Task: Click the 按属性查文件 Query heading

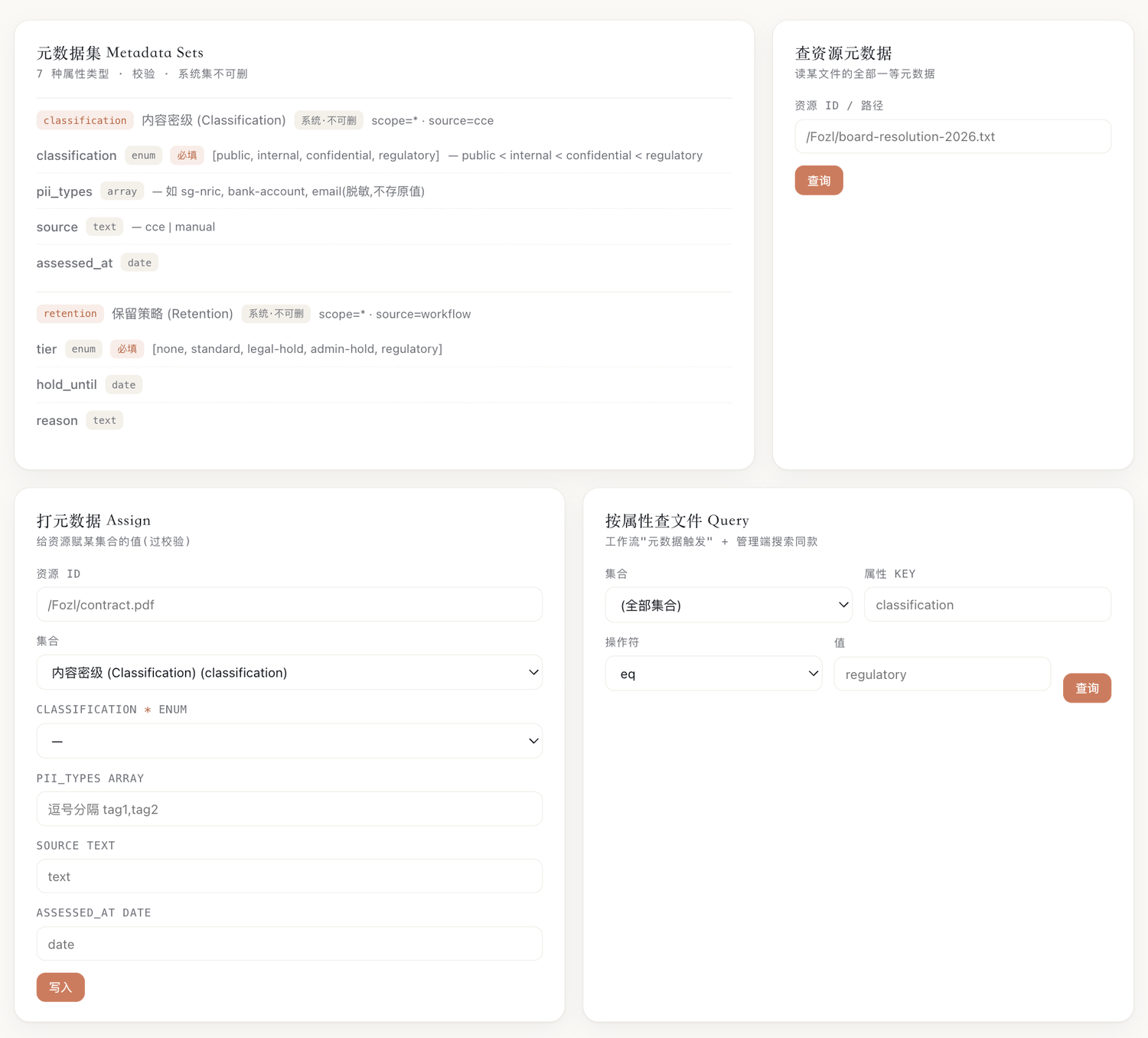Action: point(677,521)
